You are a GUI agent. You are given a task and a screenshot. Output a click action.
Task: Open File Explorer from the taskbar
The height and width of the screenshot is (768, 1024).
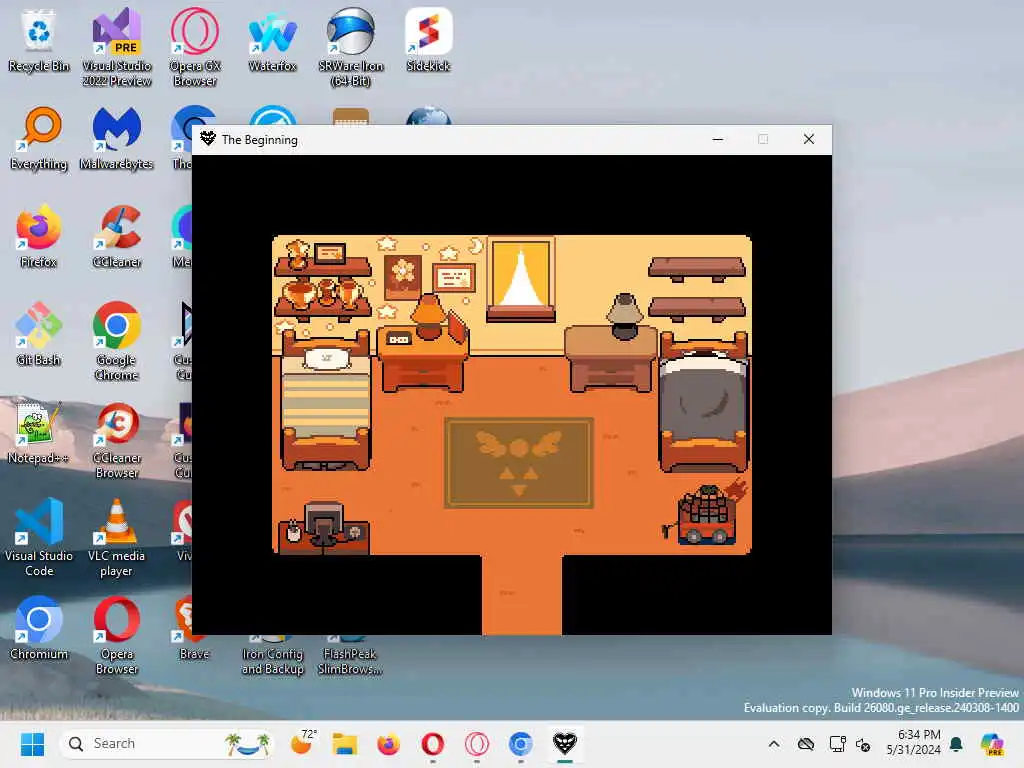pos(344,743)
